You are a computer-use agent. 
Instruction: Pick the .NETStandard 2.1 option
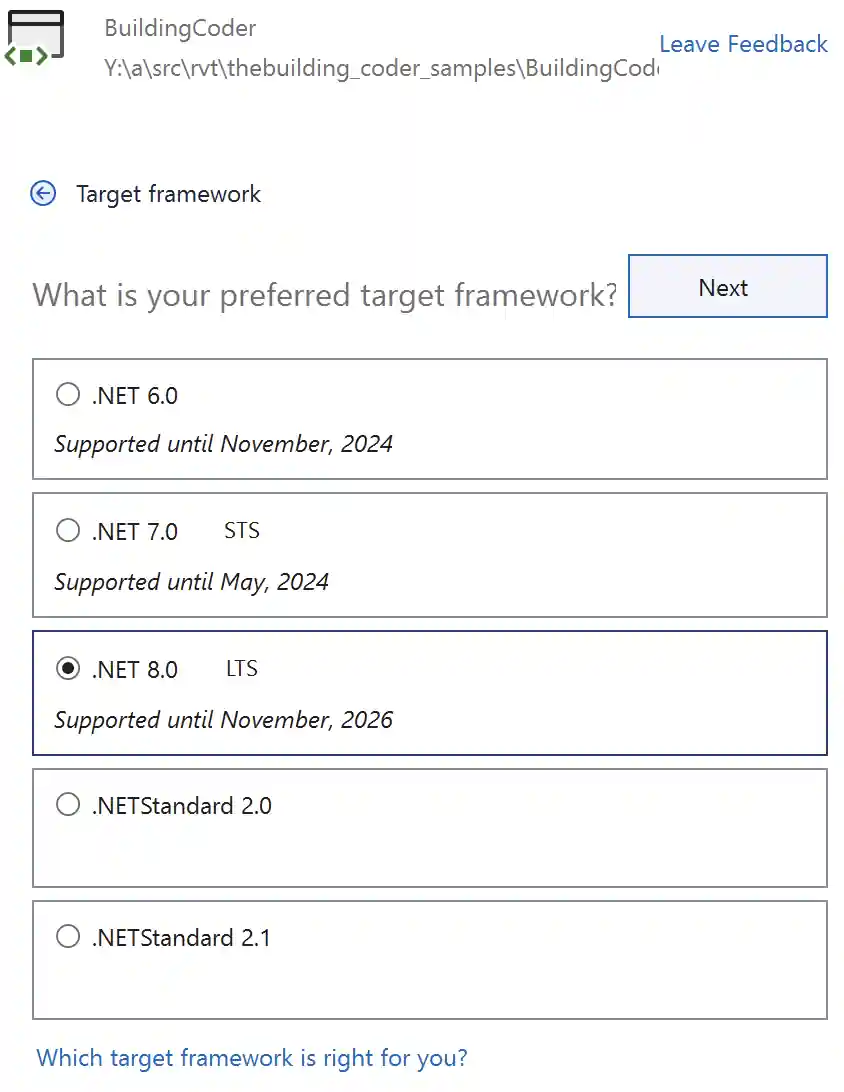pos(68,936)
